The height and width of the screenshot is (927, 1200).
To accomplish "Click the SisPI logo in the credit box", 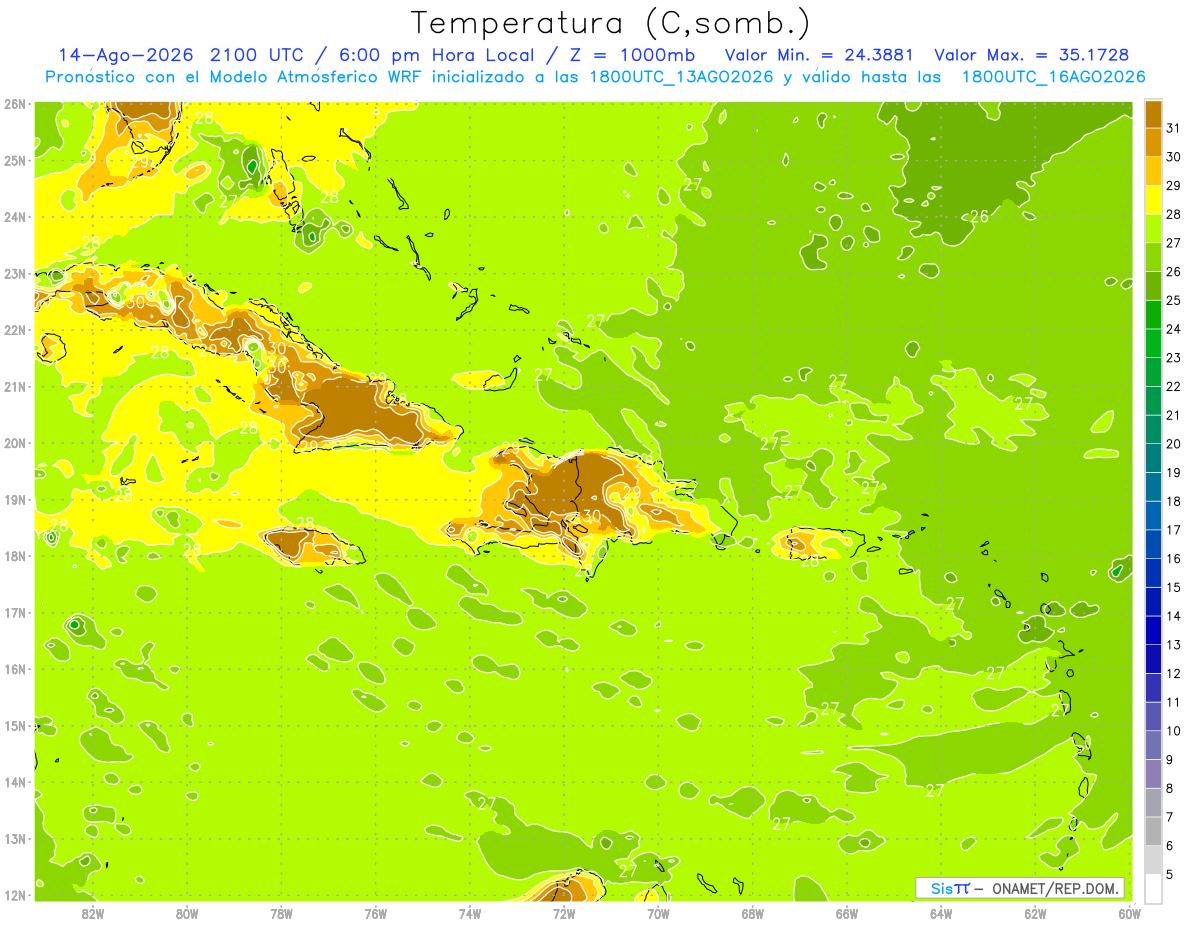I will coord(950,888).
